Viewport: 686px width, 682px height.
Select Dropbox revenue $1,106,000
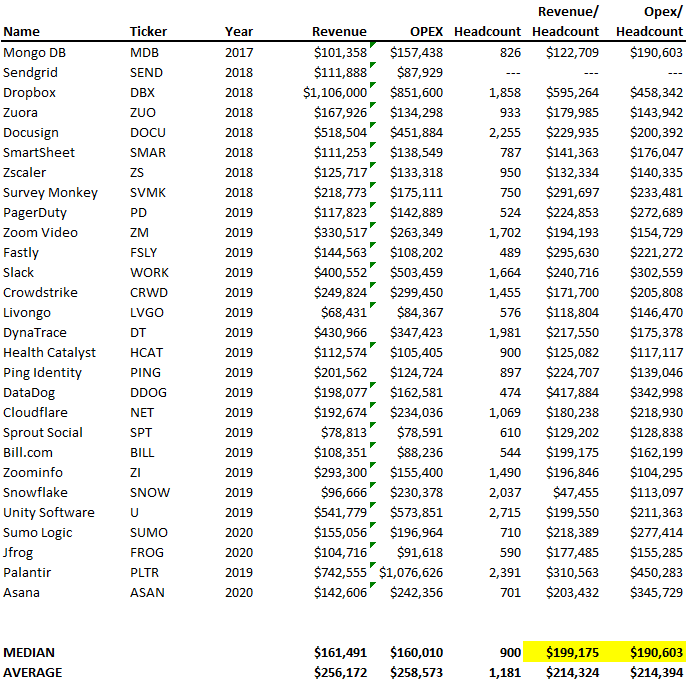point(335,93)
